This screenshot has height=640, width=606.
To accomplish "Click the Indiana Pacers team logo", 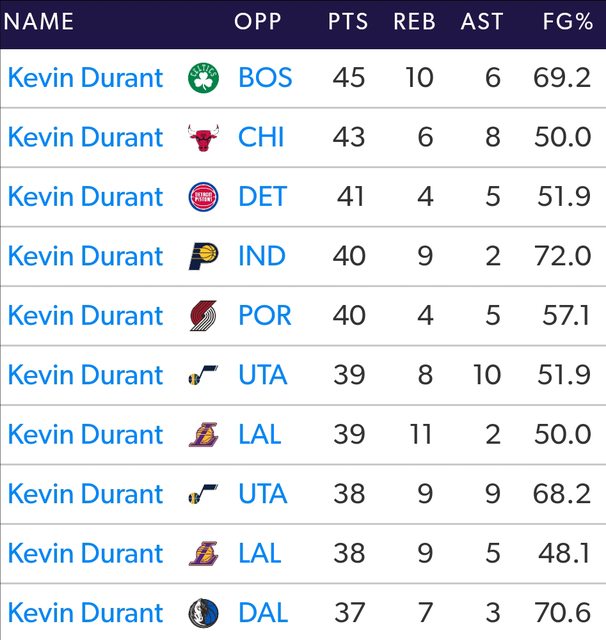I will 203,257.
